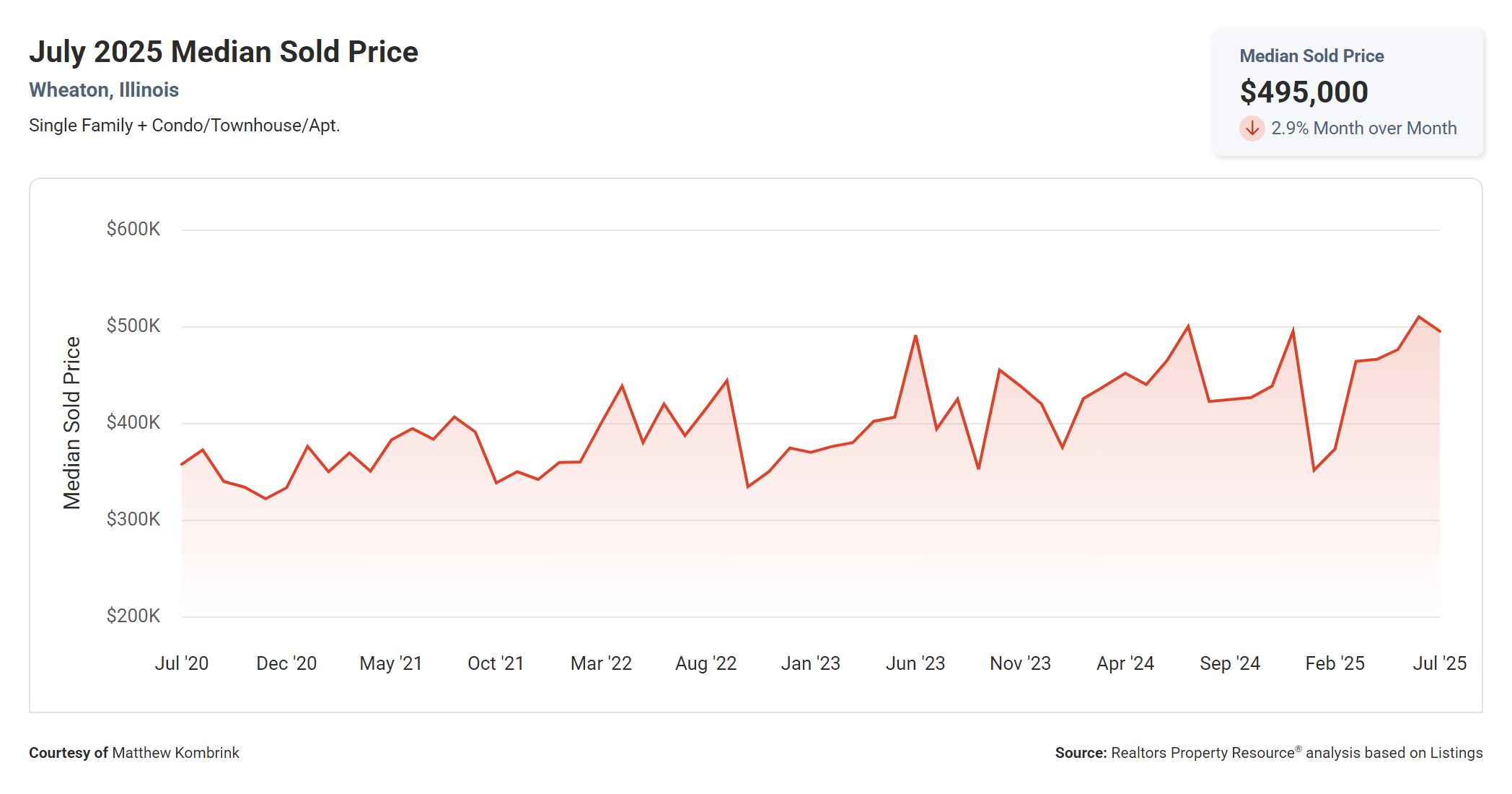Click the red down-arrow trend icon
The width and height of the screenshot is (1512, 794).
tap(1252, 128)
